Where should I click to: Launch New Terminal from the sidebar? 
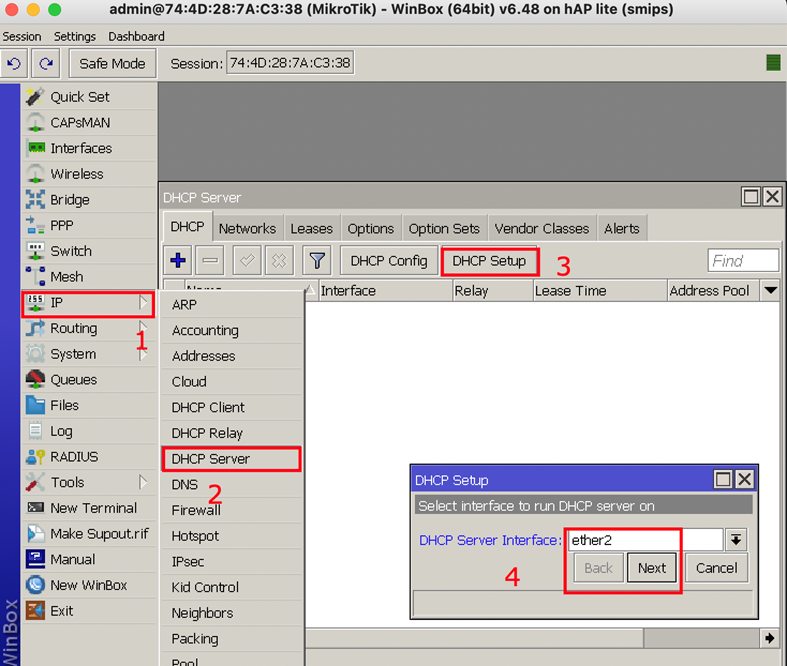pyautogui.click(x=89, y=508)
